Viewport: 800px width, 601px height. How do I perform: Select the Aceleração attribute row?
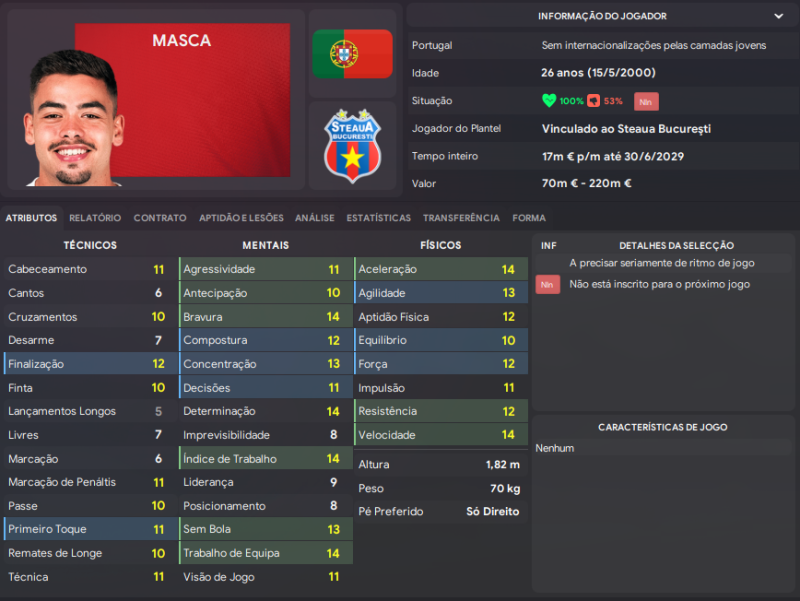pyautogui.click(x=440, y=269)
